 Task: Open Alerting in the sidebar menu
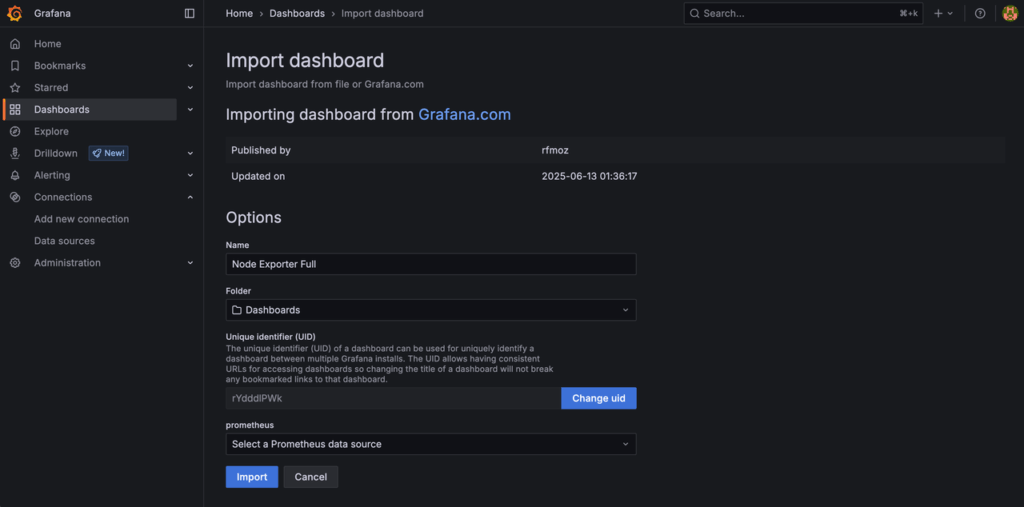52,175
